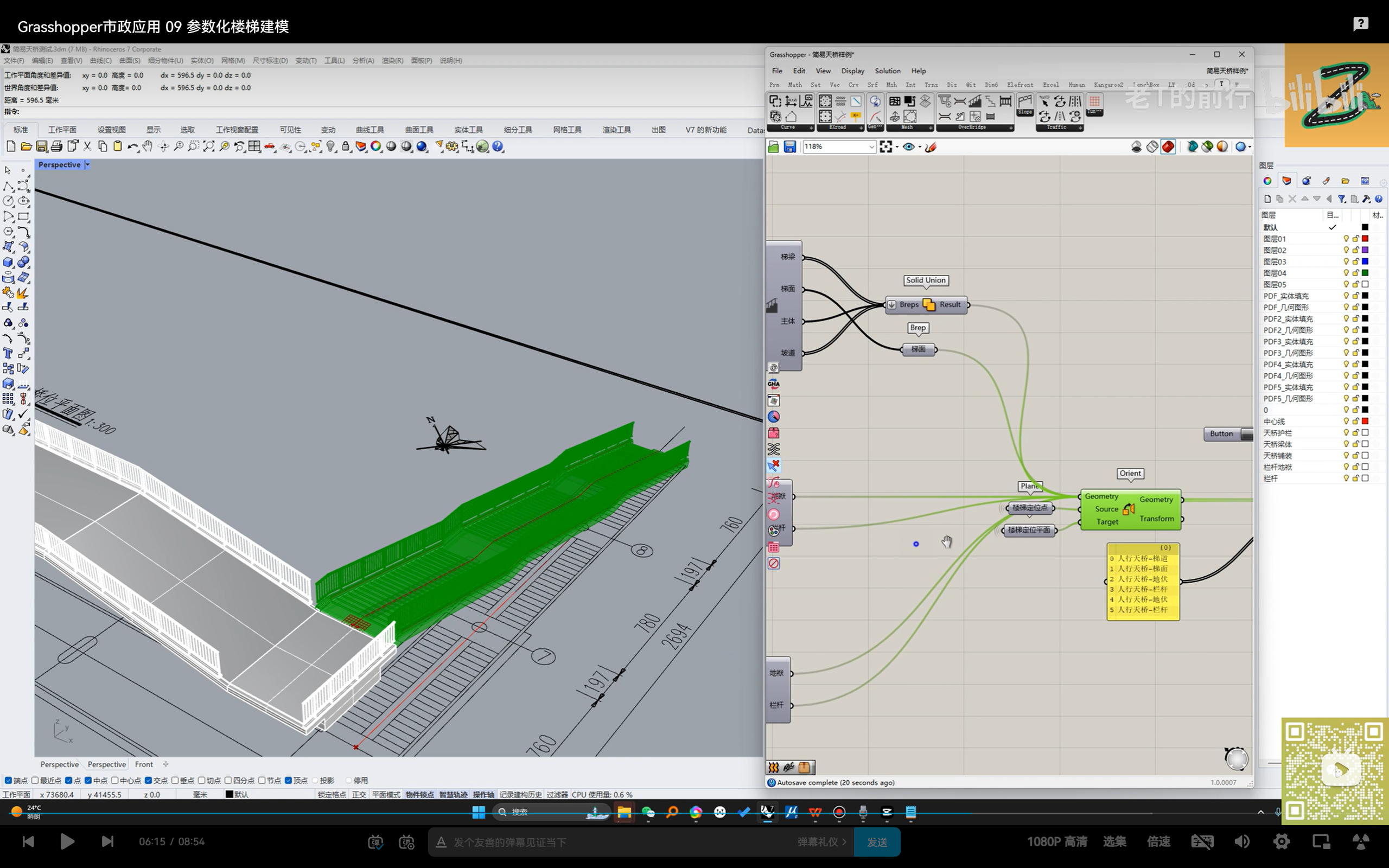This screenshot has height=868, width=1389.
Task: Click the Solid Union component icon
Action: (929, 305)
